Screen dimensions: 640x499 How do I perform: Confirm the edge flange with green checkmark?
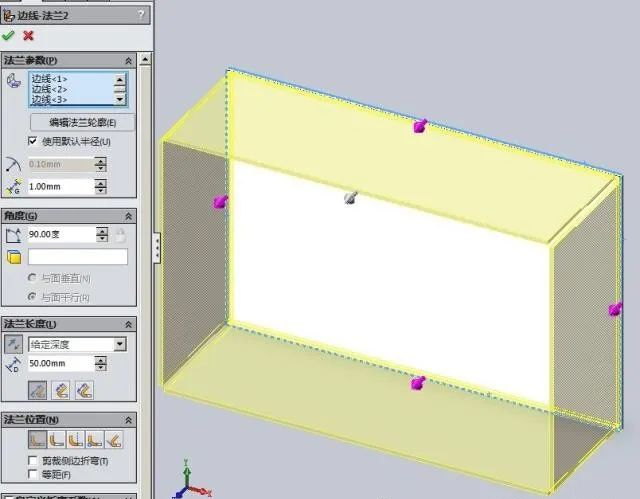click(x=8, y=36)
